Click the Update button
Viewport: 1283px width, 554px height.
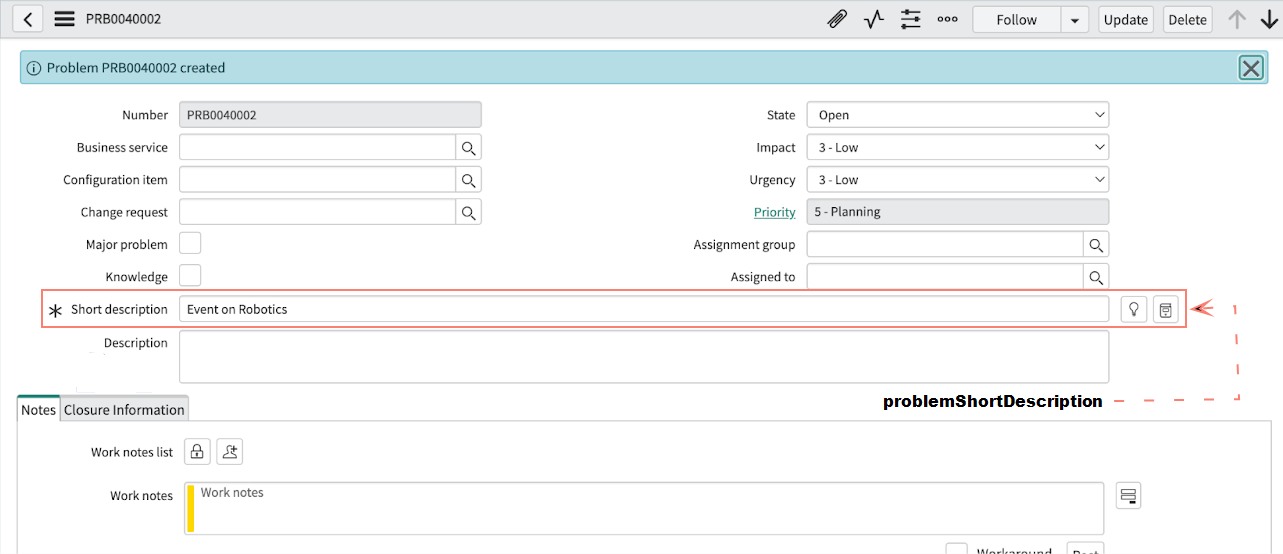click(1125, 19)
